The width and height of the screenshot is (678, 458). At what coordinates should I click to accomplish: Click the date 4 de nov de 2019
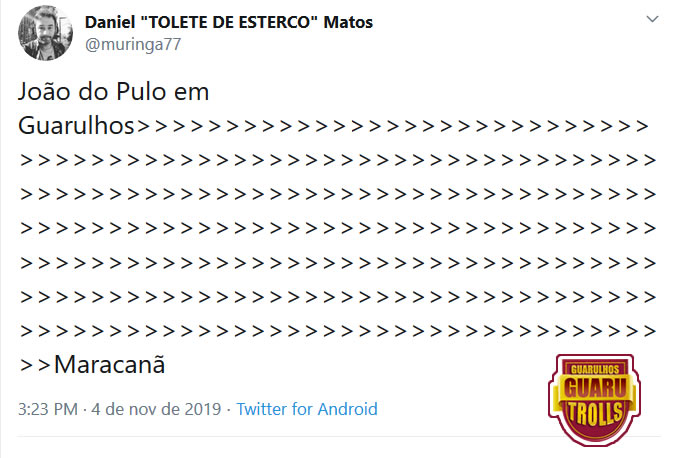[x=156, y=409]
